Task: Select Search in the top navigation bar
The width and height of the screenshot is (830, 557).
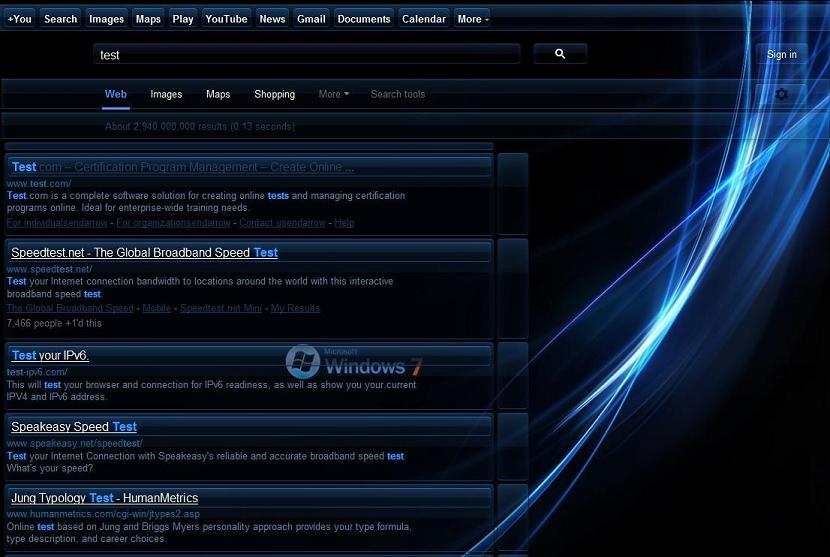Action: (60, 19)
